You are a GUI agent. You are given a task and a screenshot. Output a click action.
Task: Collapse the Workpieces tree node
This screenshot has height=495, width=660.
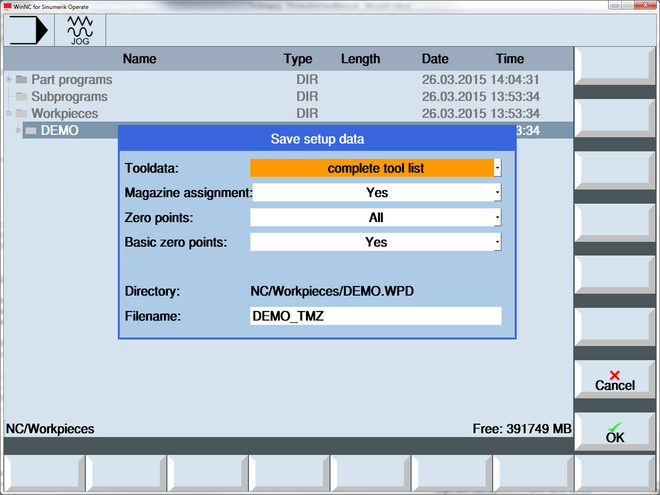click(9, 114)
